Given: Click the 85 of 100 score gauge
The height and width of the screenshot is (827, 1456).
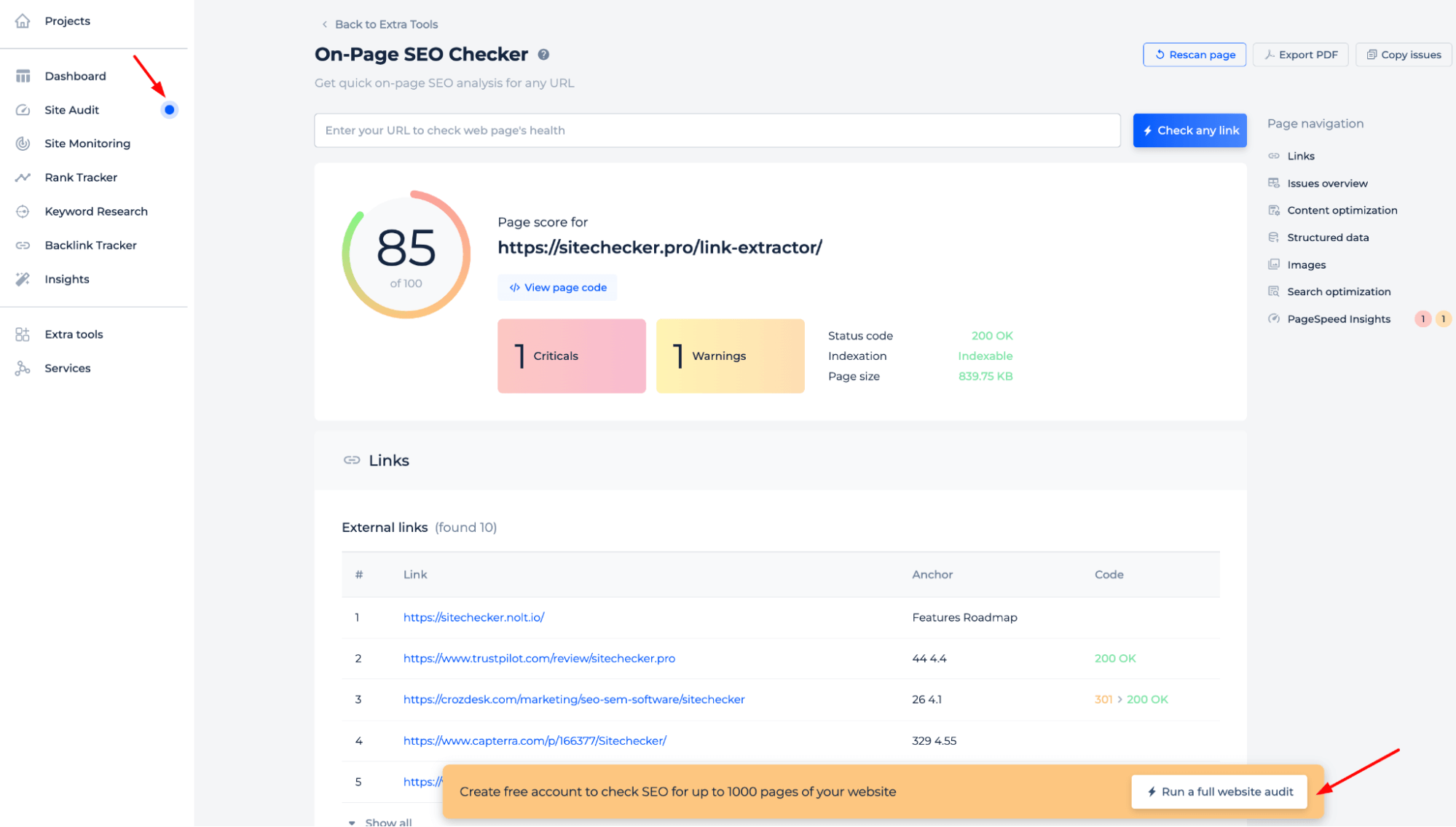Looking at the screenshot, I should 406,254.
